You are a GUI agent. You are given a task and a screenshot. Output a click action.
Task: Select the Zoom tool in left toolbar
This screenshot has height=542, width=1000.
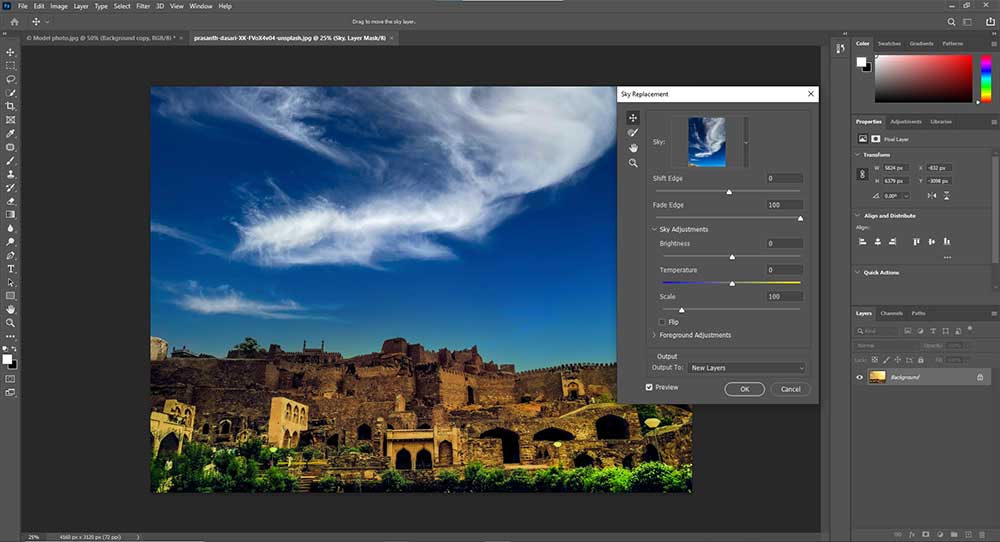(x=10, y=323)
